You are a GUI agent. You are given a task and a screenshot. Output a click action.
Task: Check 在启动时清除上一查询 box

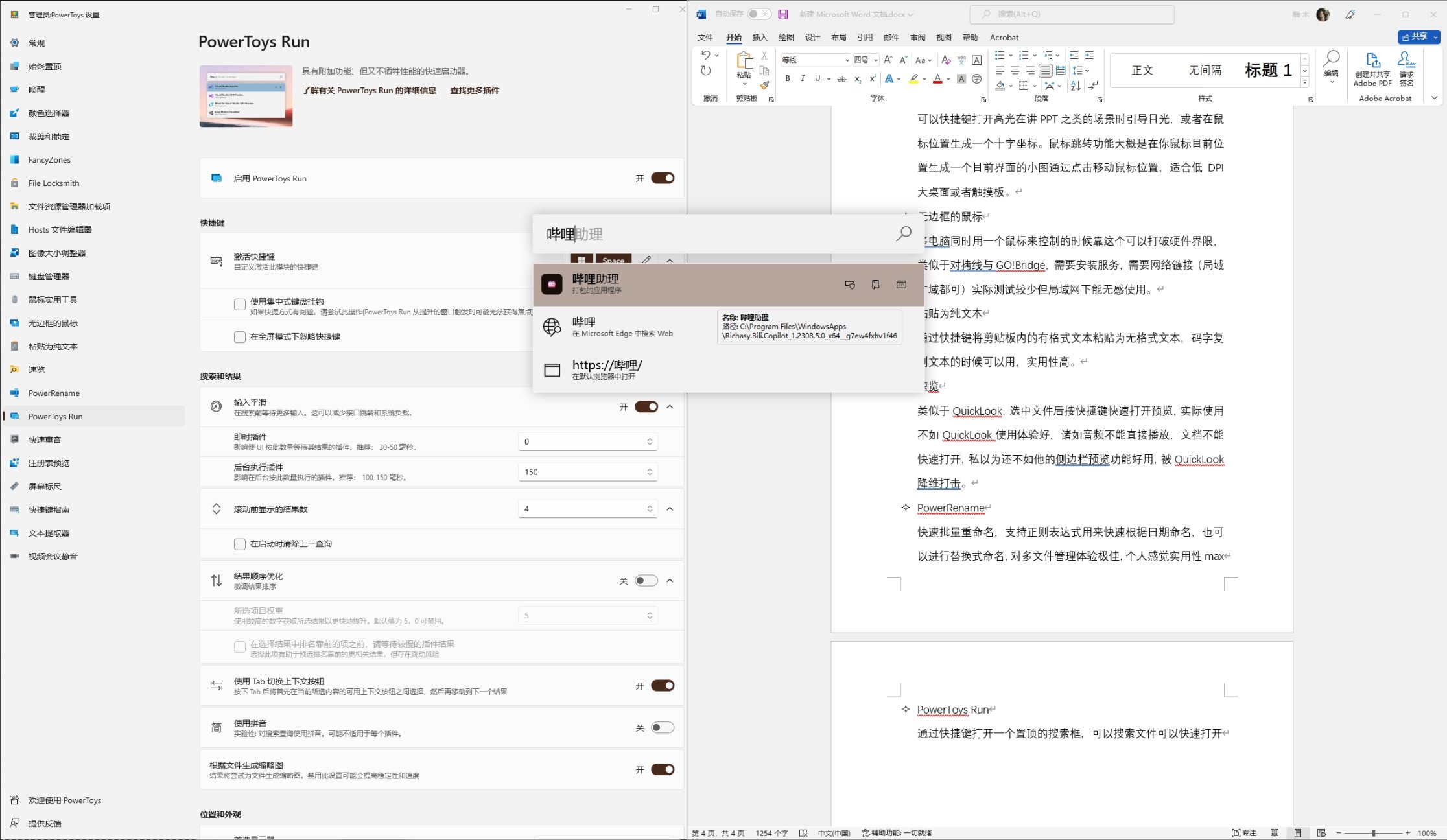[x=240, y=544]
